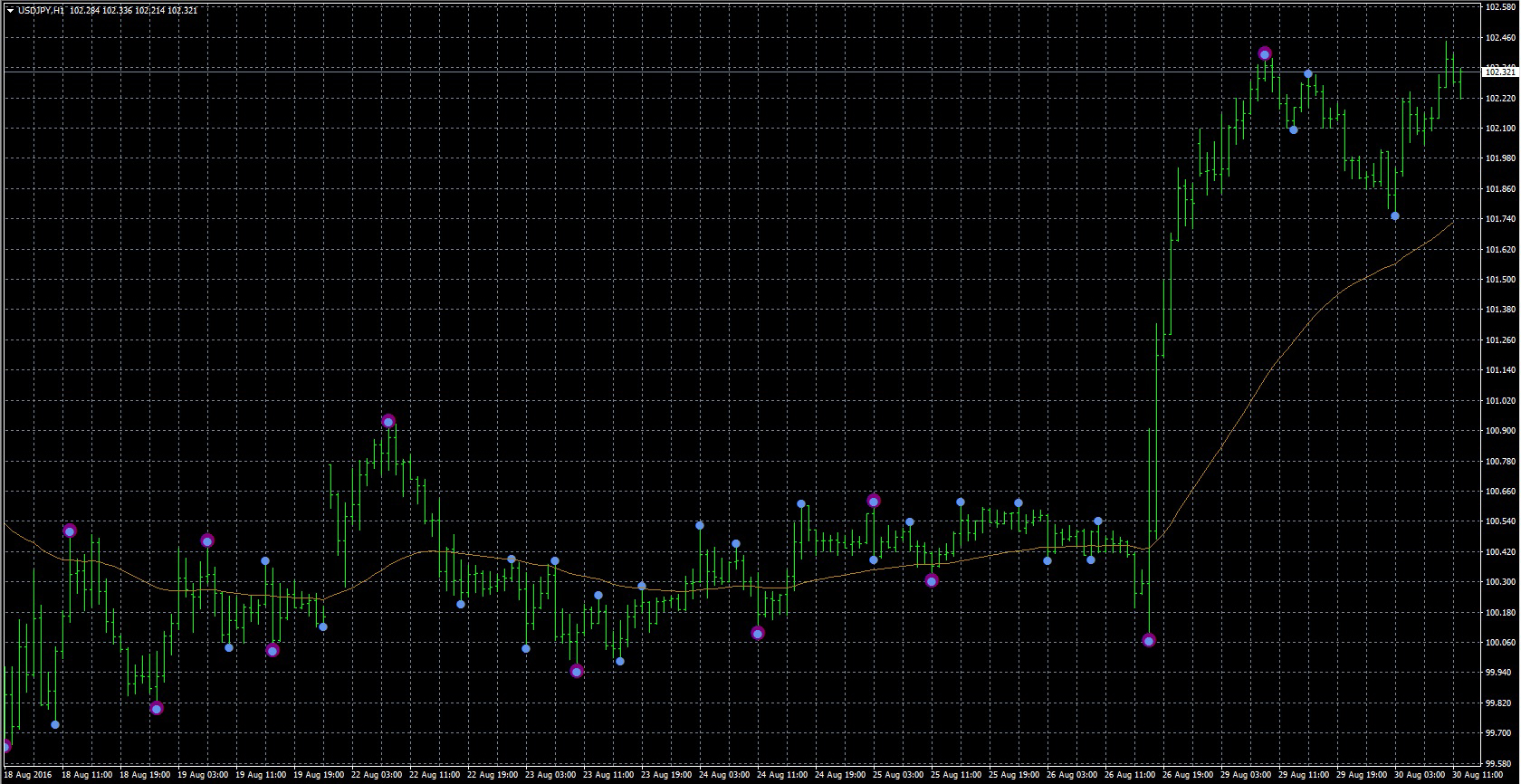This screenshot has height=784, width=1521.
Task: Click the blue dot at the 30 Aug low
Action: (1395, 216)
